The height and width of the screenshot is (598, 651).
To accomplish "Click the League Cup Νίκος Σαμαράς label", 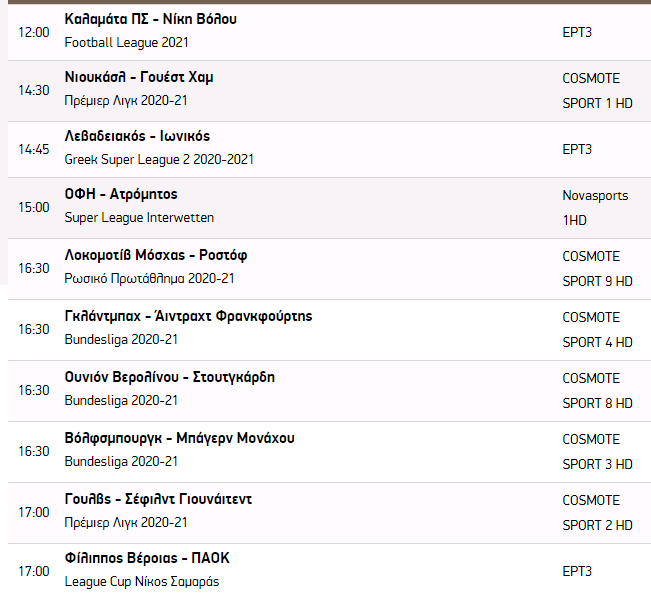I will click(x=141, y=581).
